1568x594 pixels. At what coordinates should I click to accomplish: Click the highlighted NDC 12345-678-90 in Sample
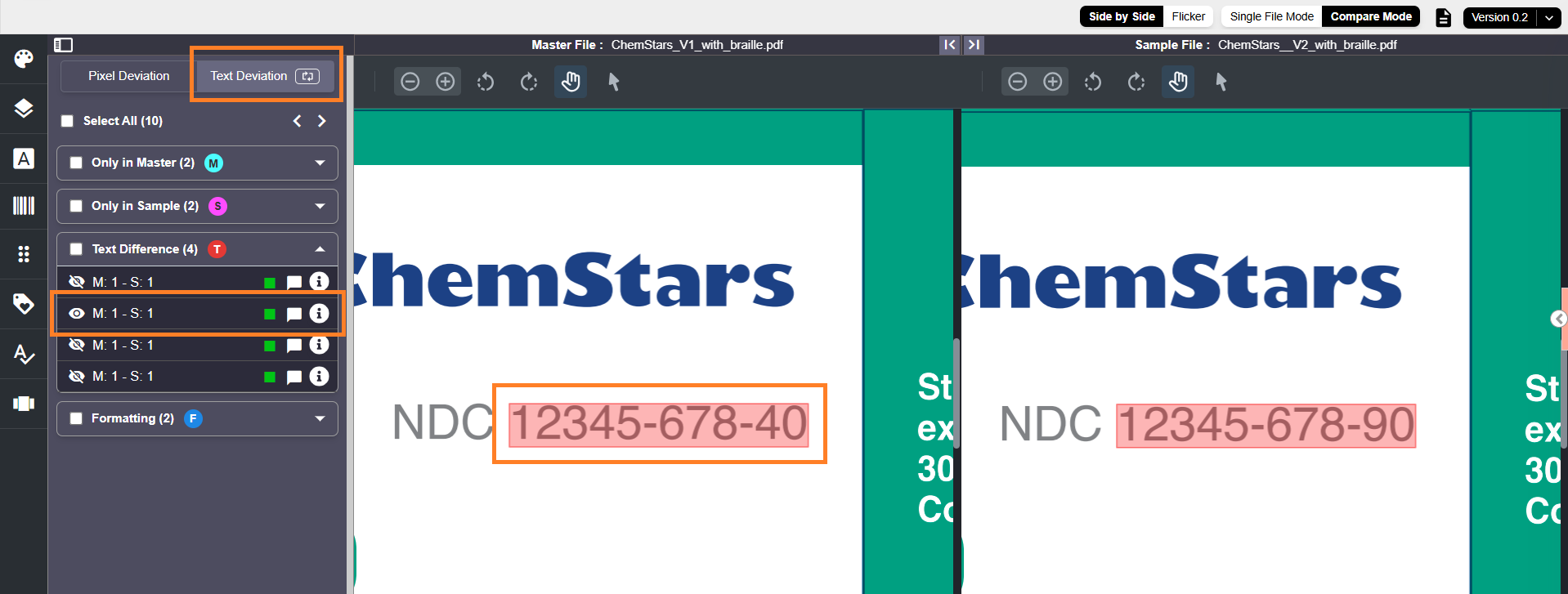[1266, 426]
